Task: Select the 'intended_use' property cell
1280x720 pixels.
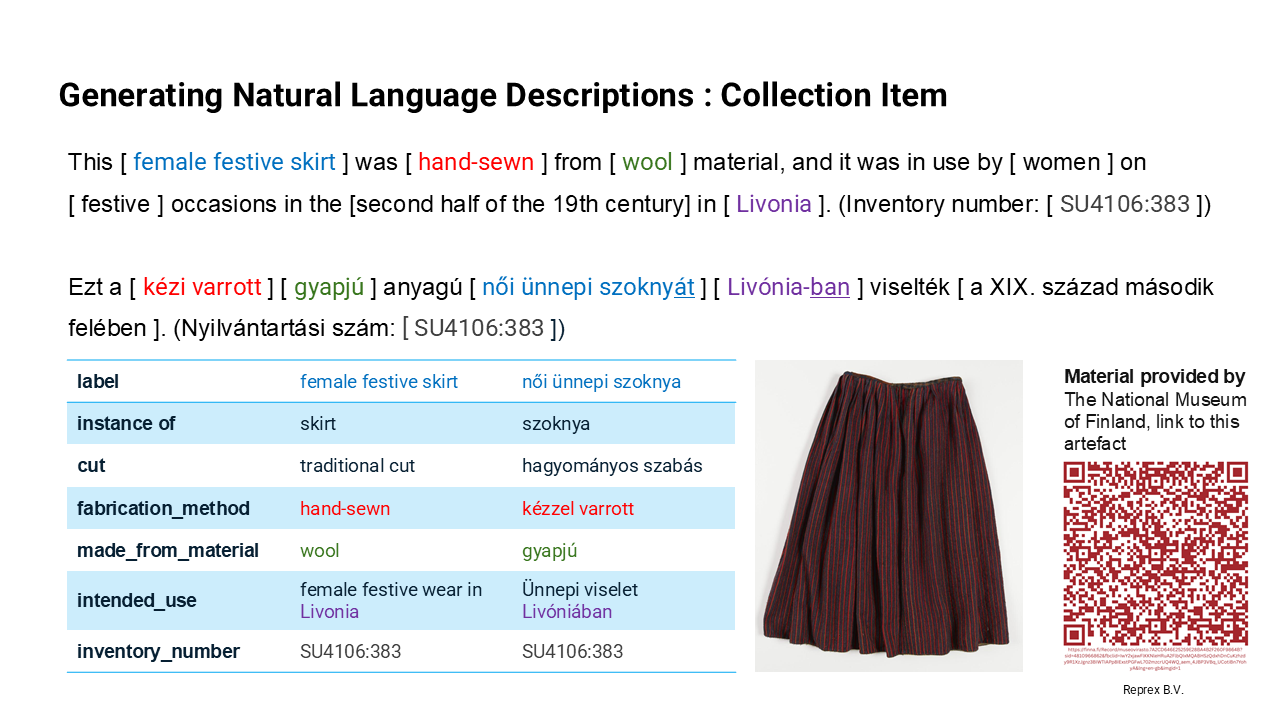Action: (178, 600)
